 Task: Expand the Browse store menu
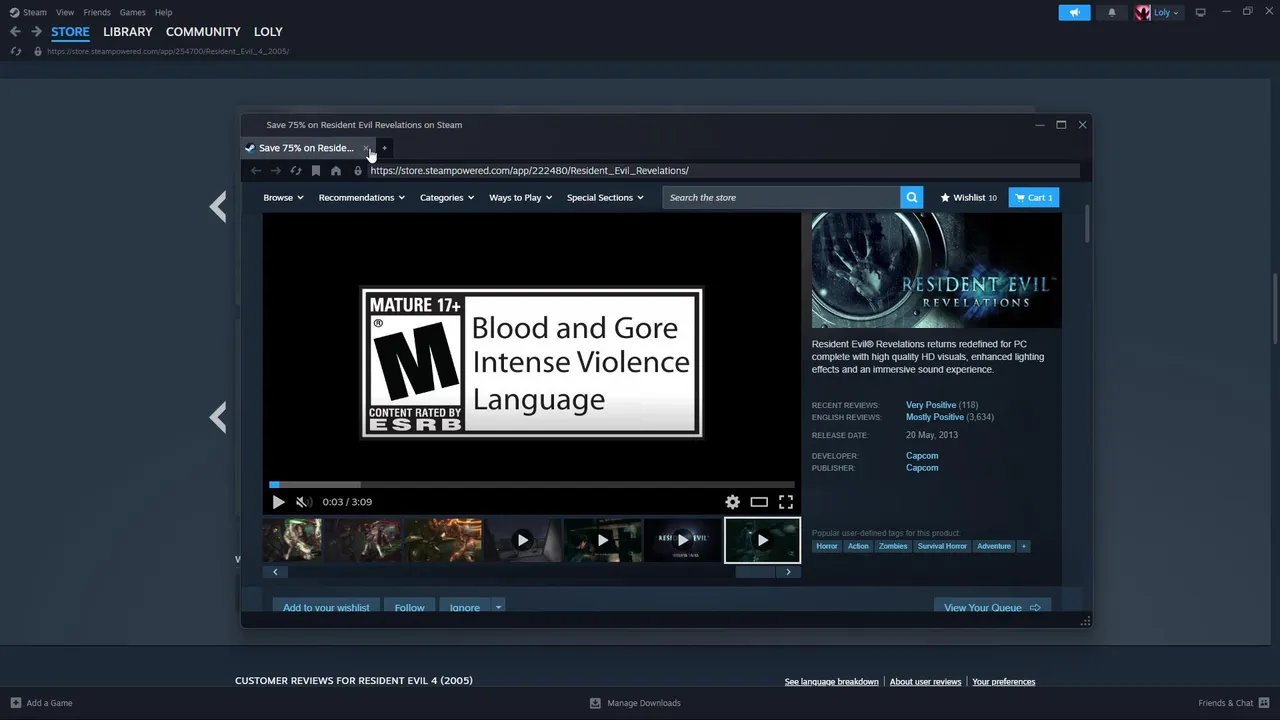(x=283, y=198)
